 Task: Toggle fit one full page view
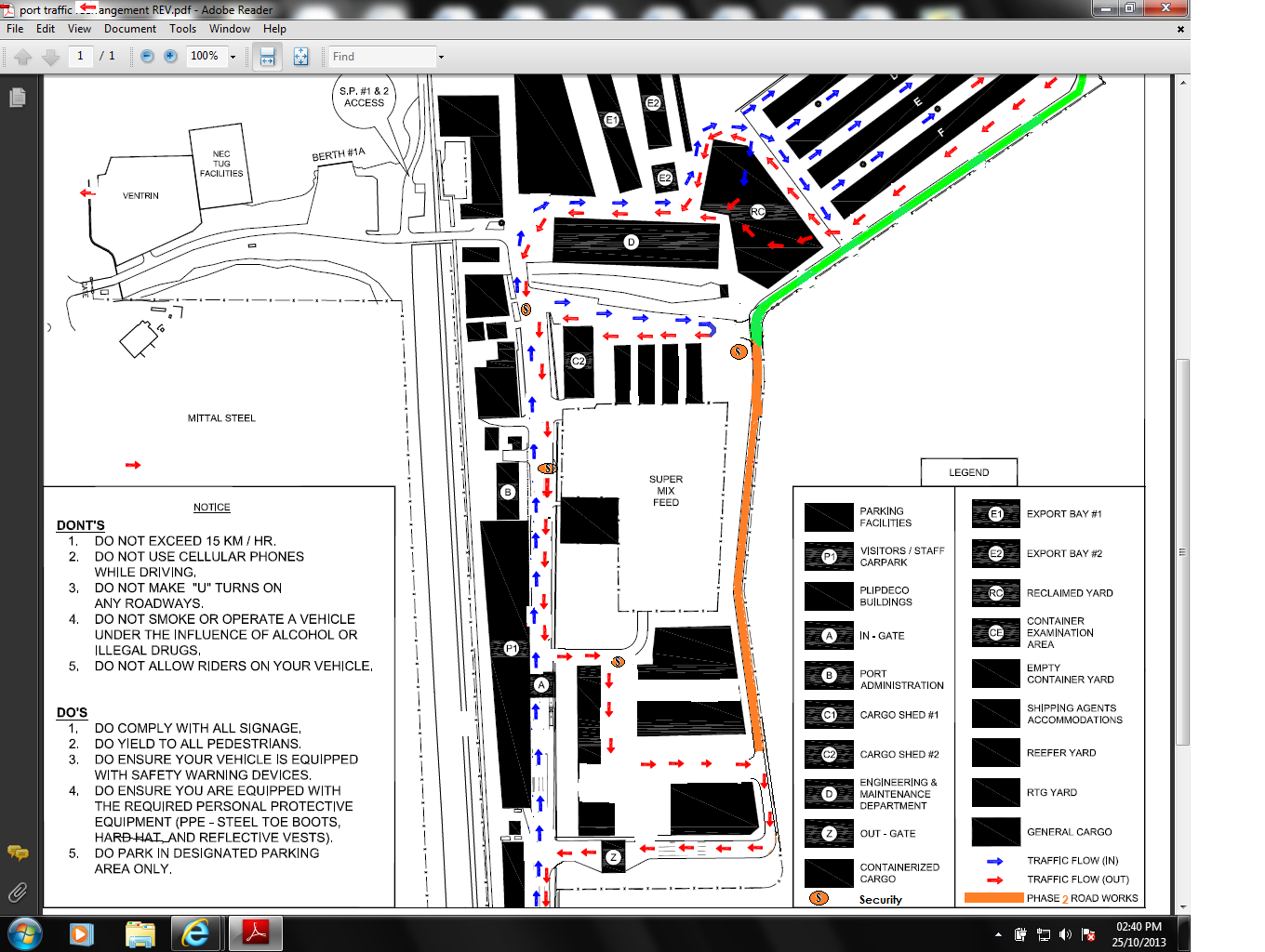(300, 57)
